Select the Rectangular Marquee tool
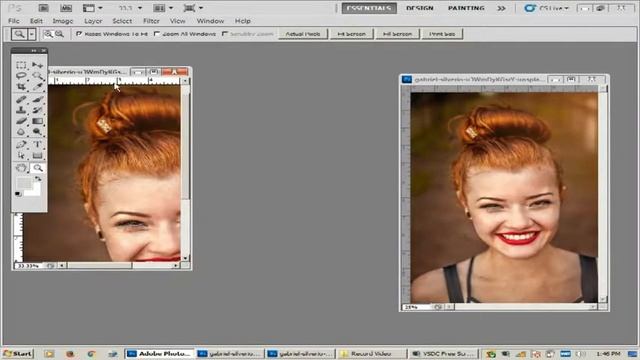640x360 pixels. click(21, 65)
